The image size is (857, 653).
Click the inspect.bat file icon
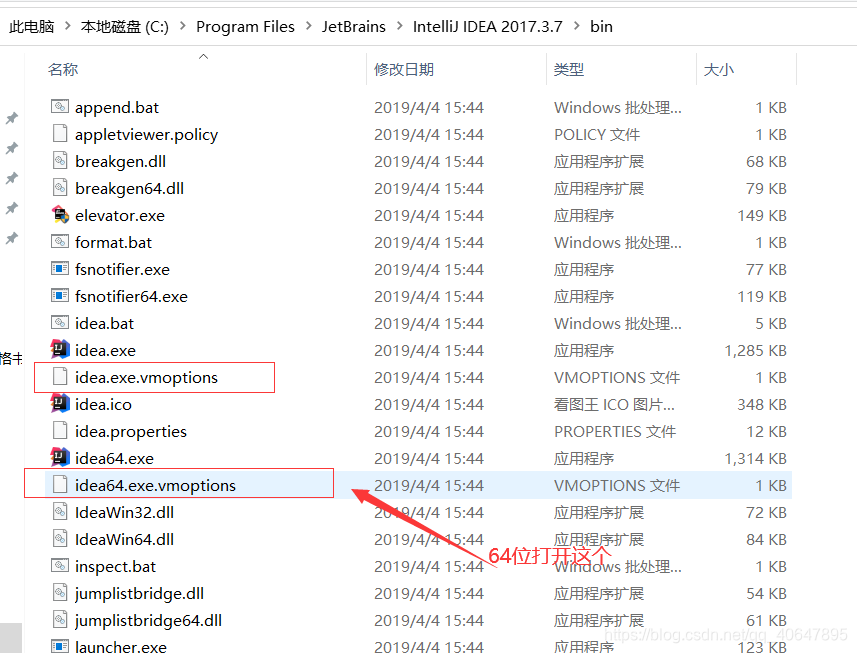(60, 566)
